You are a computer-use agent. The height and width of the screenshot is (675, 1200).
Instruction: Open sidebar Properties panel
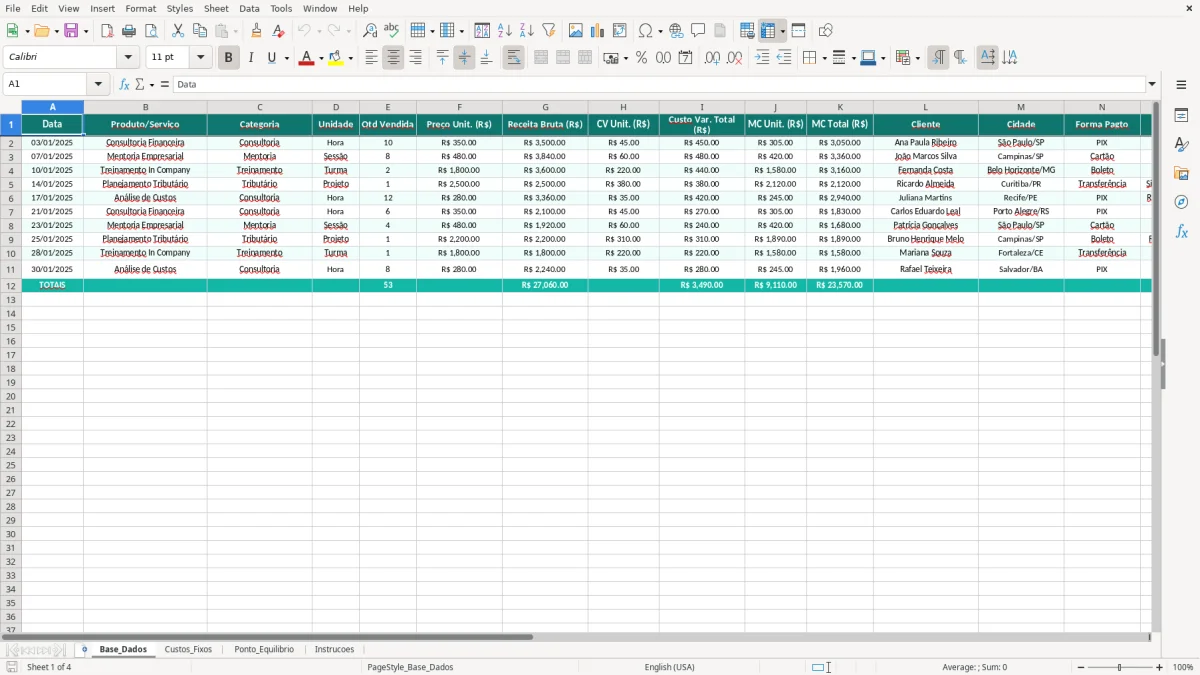tap(1181, 116)
